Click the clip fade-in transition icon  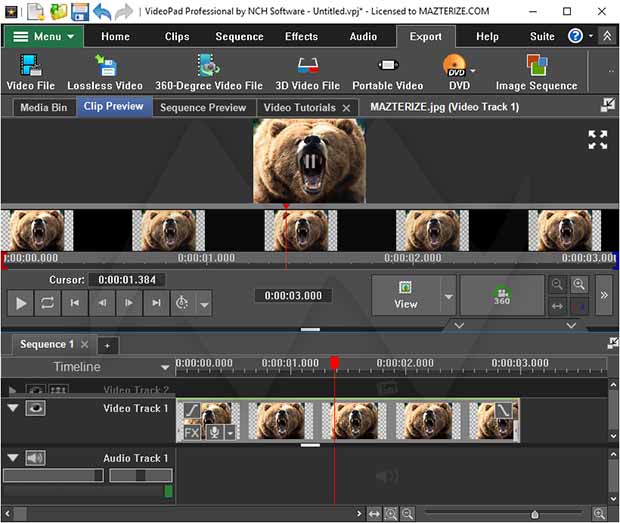pos(192,410)
